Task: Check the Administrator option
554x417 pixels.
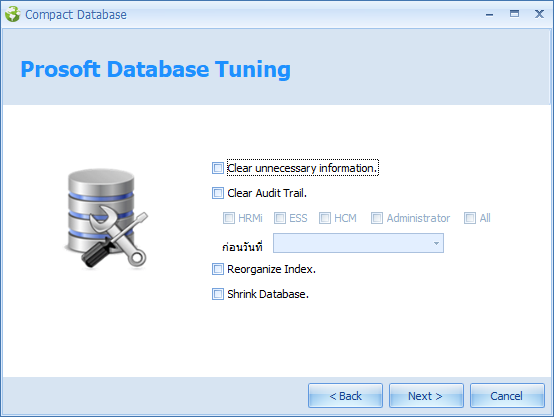Action: (377, 218)
